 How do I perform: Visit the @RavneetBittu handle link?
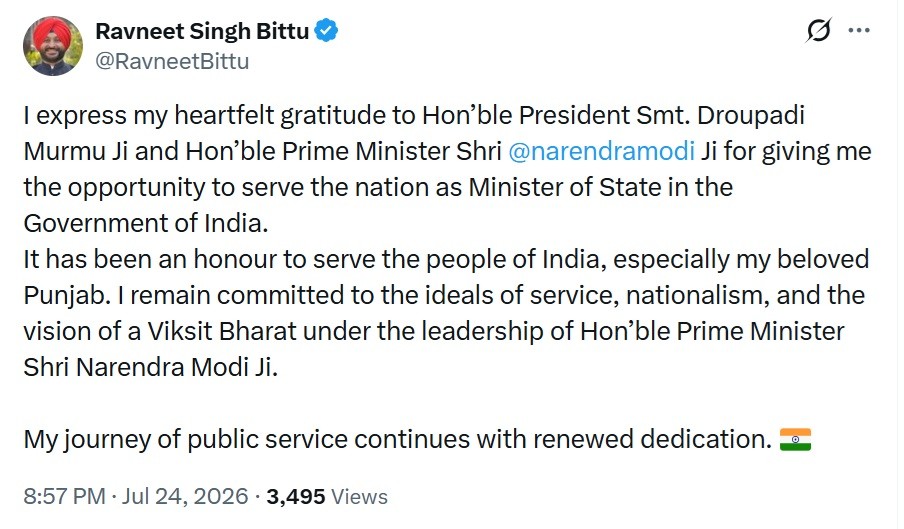tap(172, 61)
